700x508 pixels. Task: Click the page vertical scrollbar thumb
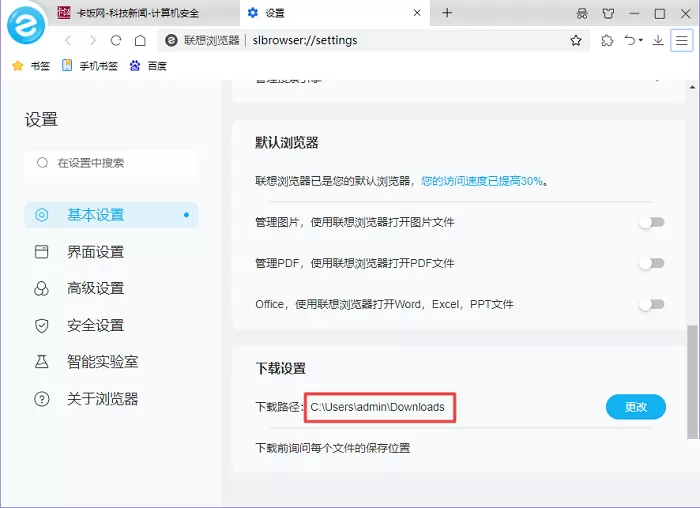pos(692,382)
